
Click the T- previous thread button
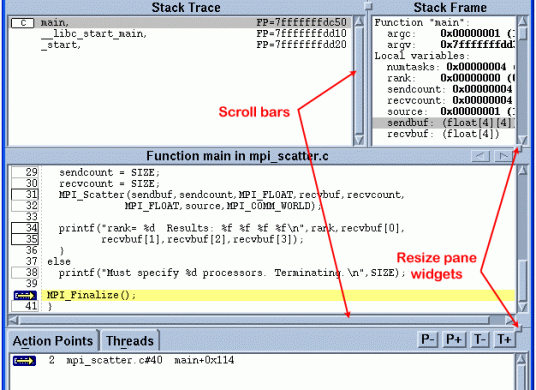click(480, 340)
